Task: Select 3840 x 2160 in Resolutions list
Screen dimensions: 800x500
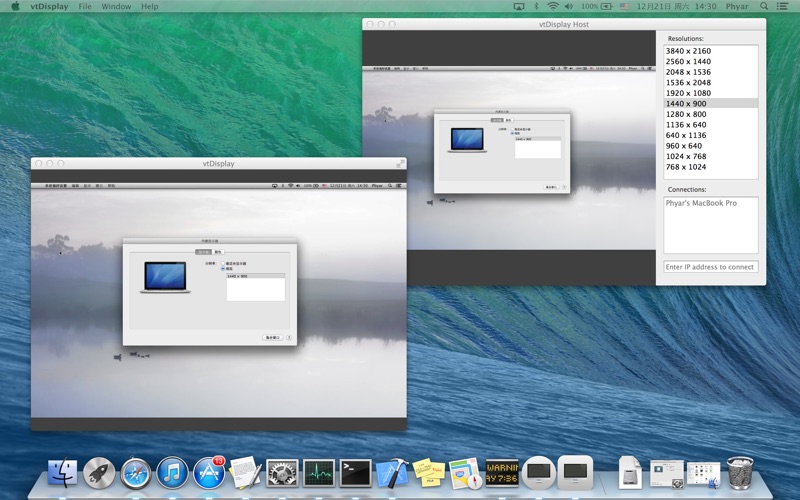Action: coord(711,51)
